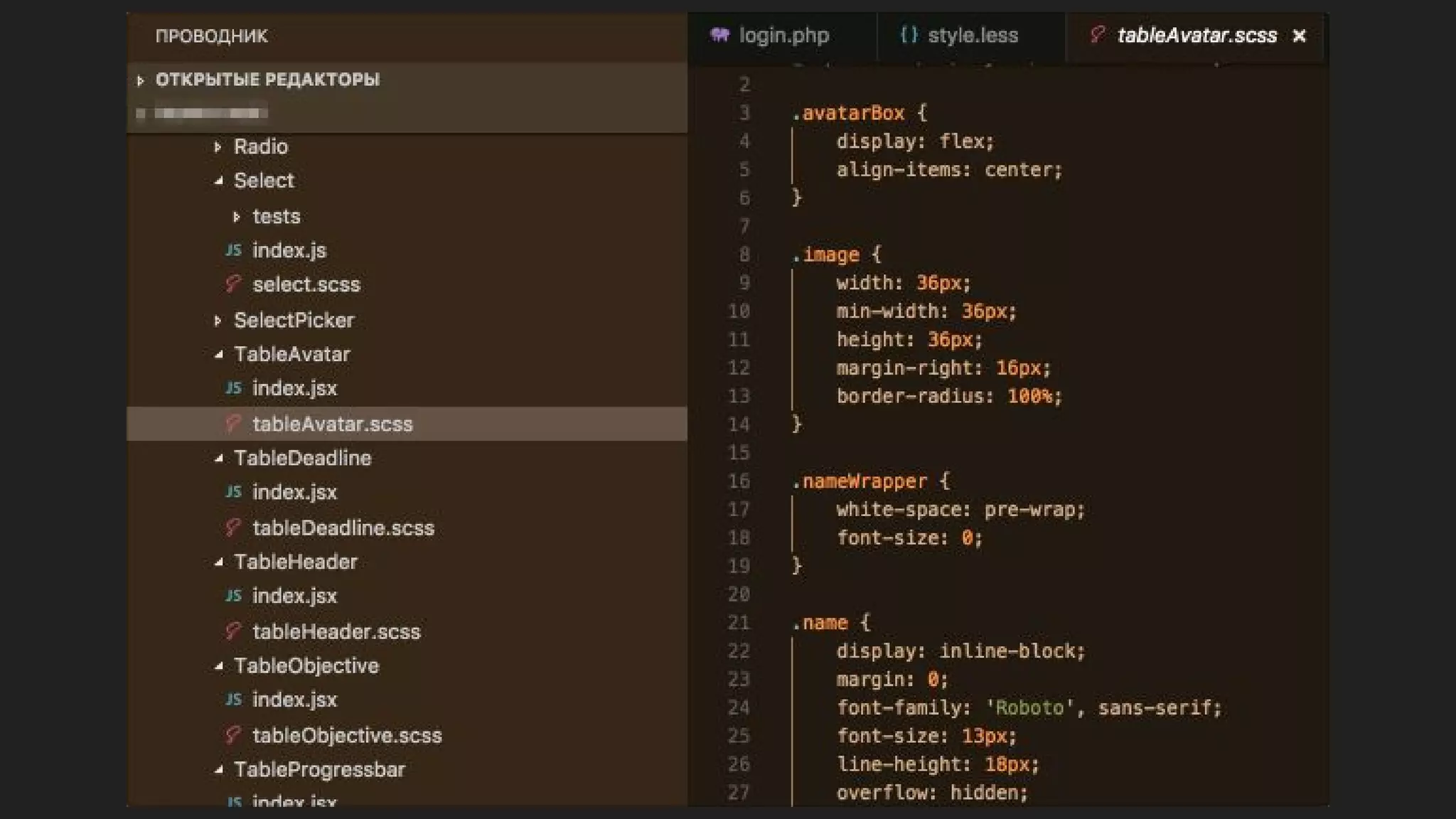The width and height of the screenshot is (1456, 819).
Task: Open index.jsx under TableAvatar folder
Action: 294,388
